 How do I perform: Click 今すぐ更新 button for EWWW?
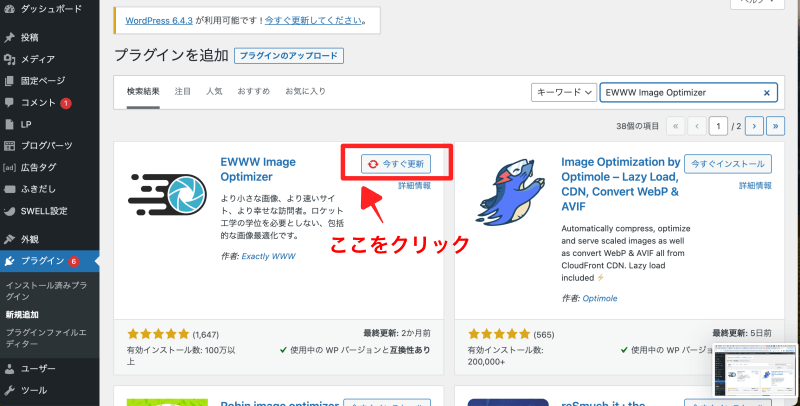pyautogui.click(x=396, y=164)
